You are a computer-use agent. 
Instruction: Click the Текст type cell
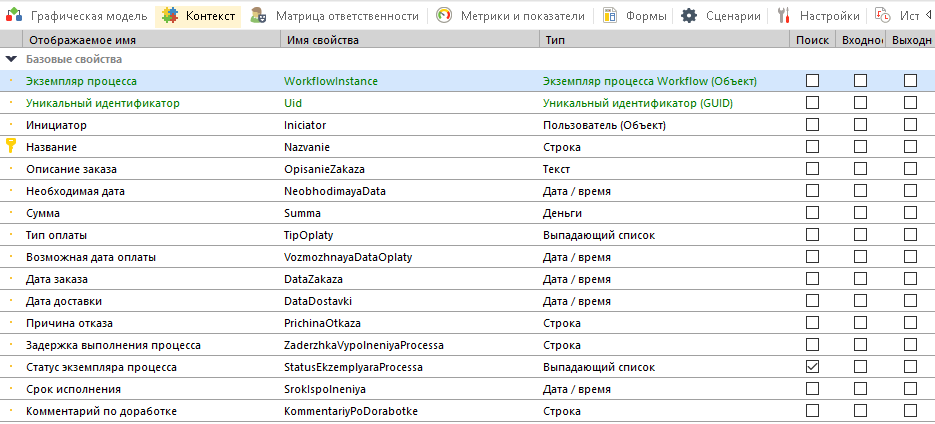(x=556, y=169)
